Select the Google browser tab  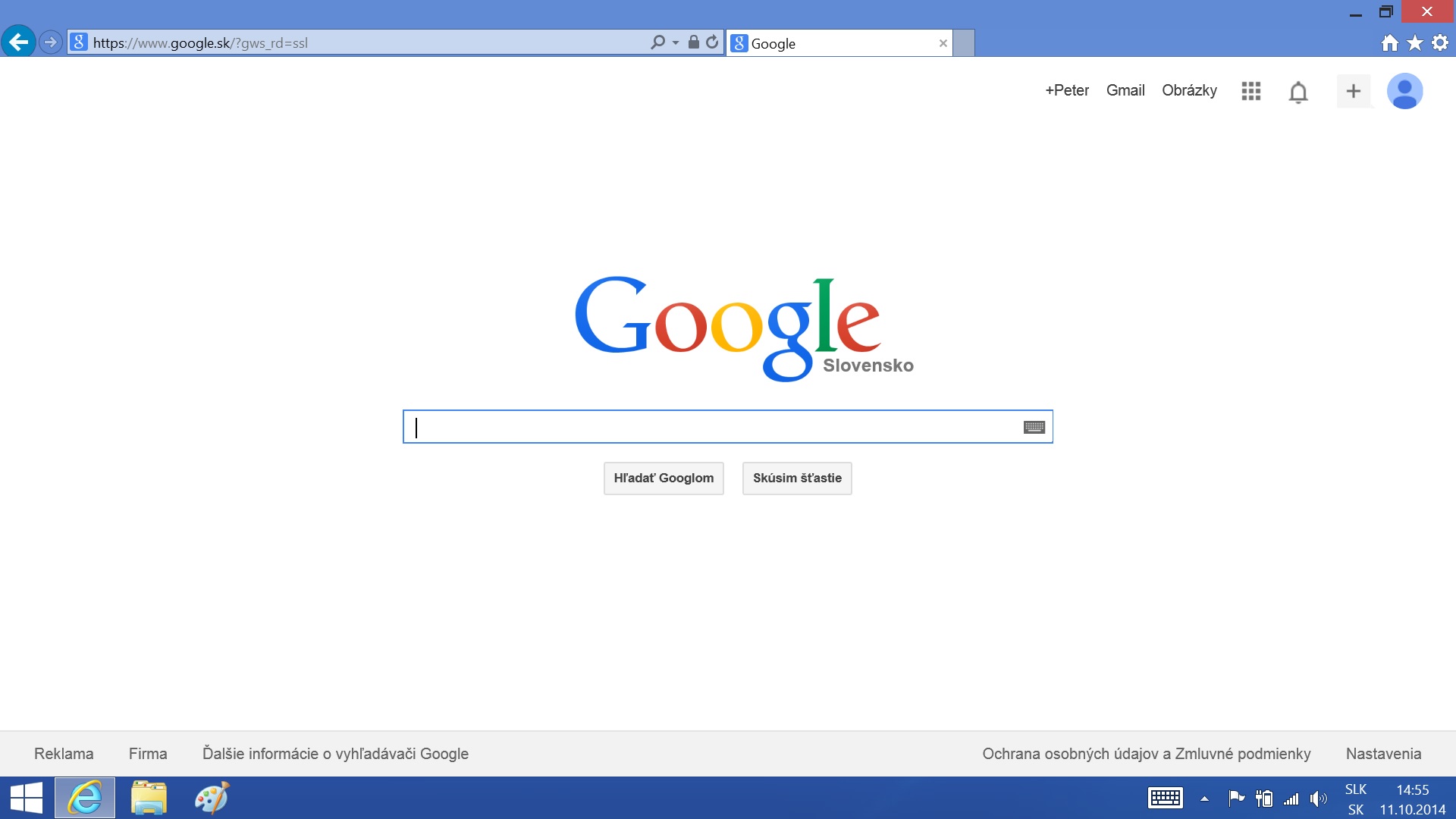click(839, 43)
